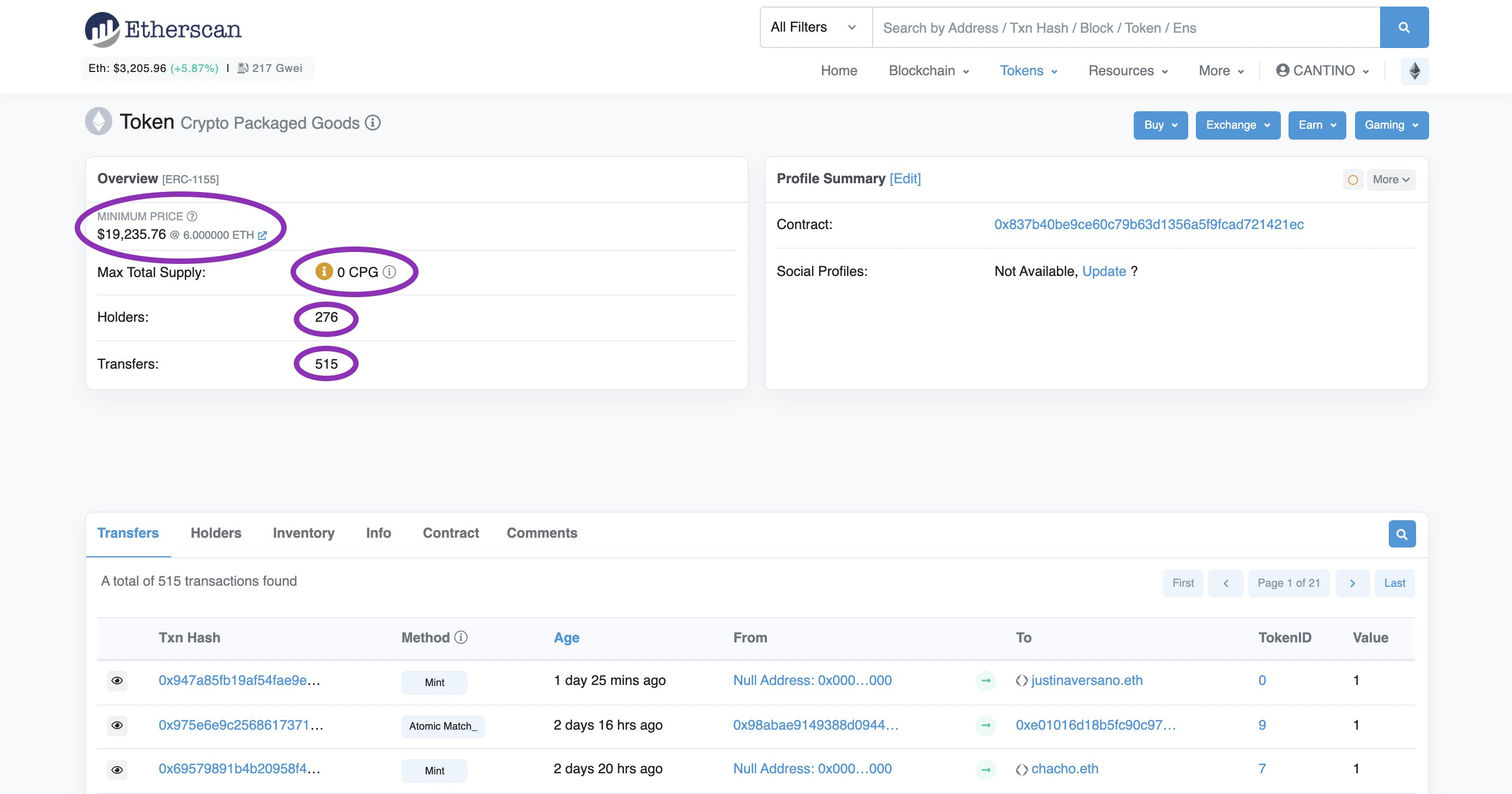Viewport: 1512px width, 794px height.
Task: Toggle eye preview for 0x975e6e9c transaction
Action: click(x=117, y=725)
